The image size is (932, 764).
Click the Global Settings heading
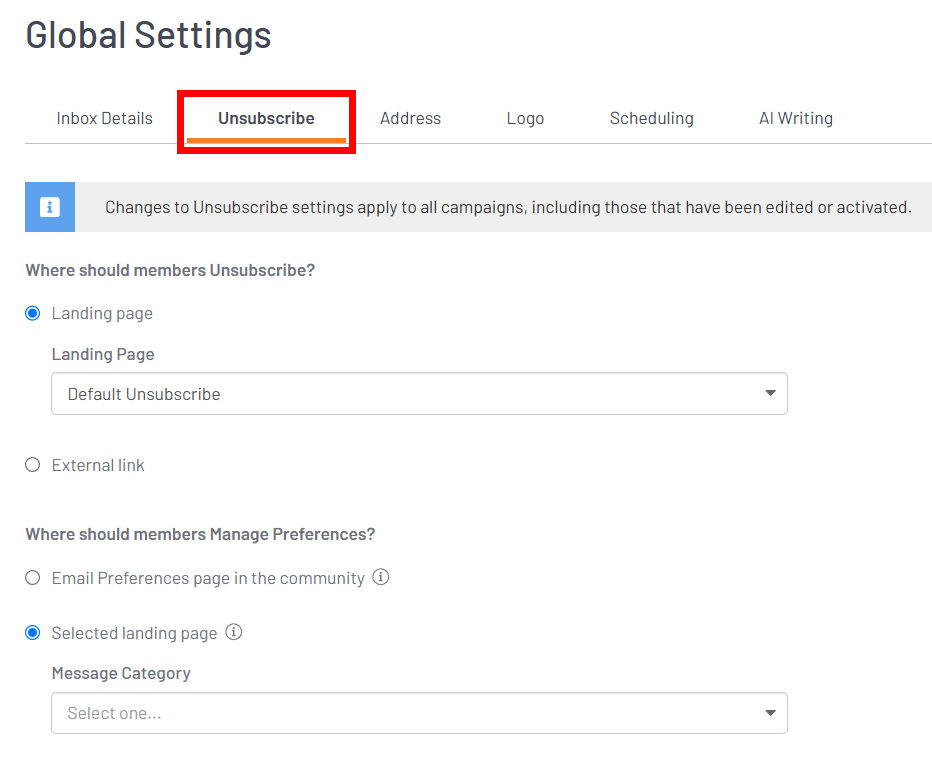tap(149, 35)
